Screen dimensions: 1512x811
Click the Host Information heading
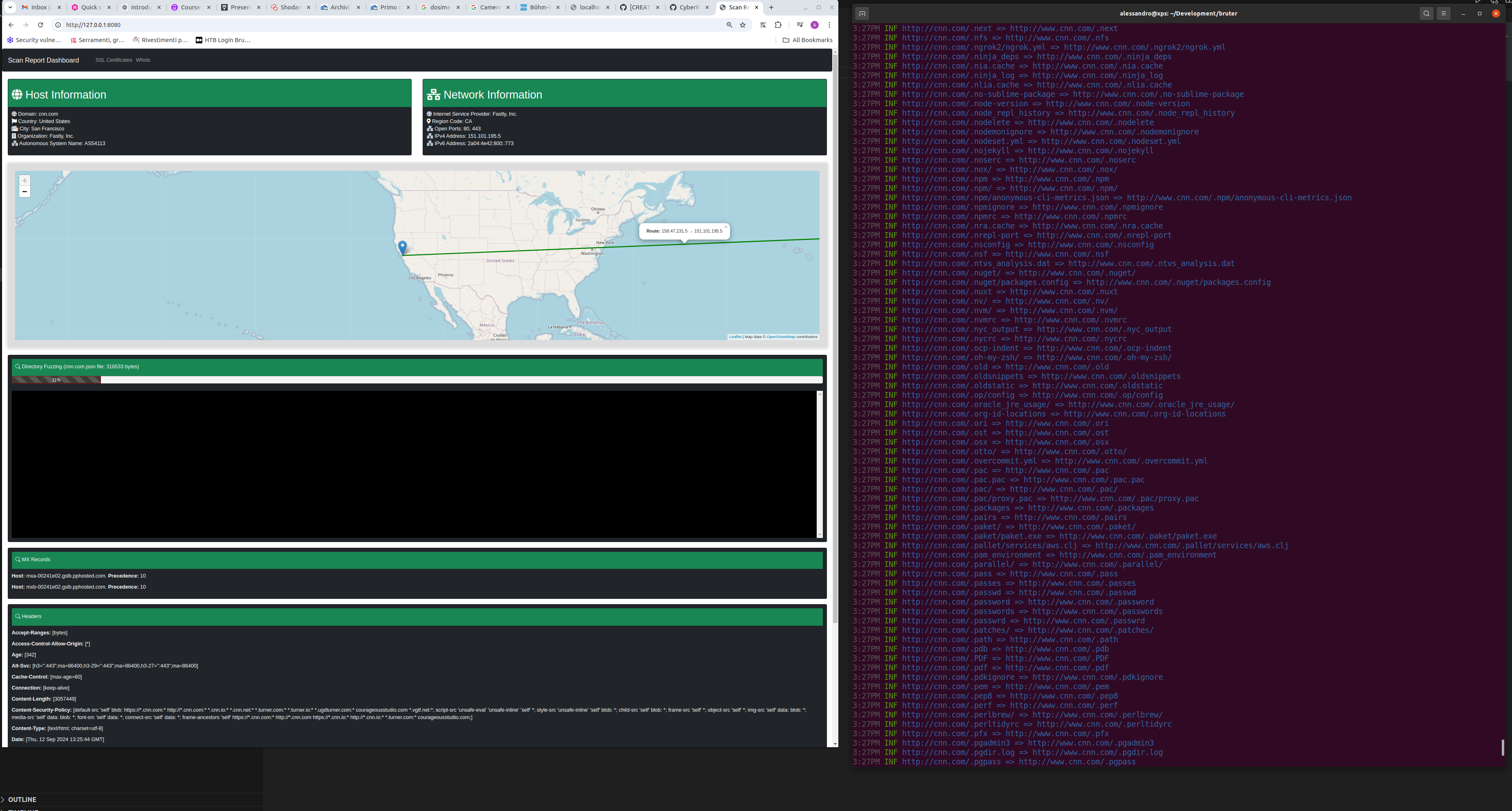tap(66, 94)
